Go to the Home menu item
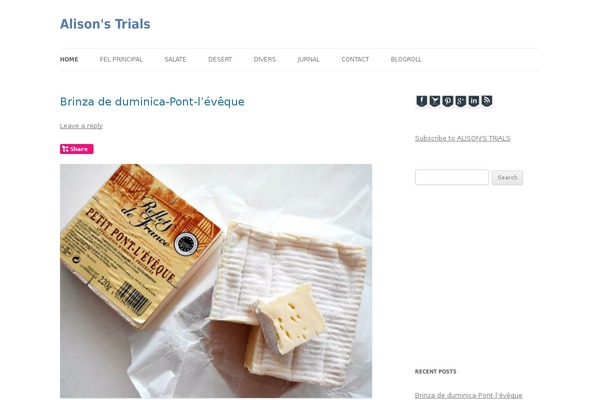 pos(69,59)
